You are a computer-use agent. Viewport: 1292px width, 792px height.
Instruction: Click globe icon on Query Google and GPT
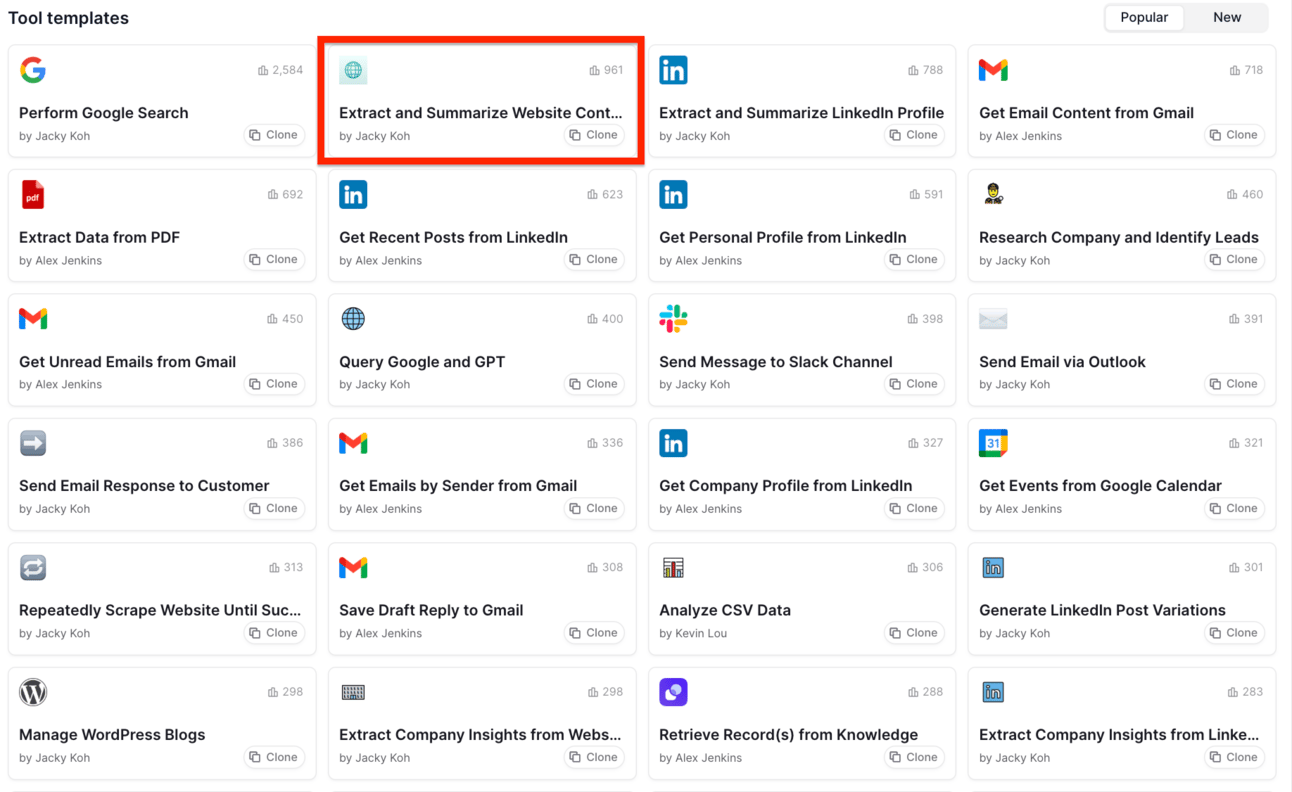click(353, 319)
